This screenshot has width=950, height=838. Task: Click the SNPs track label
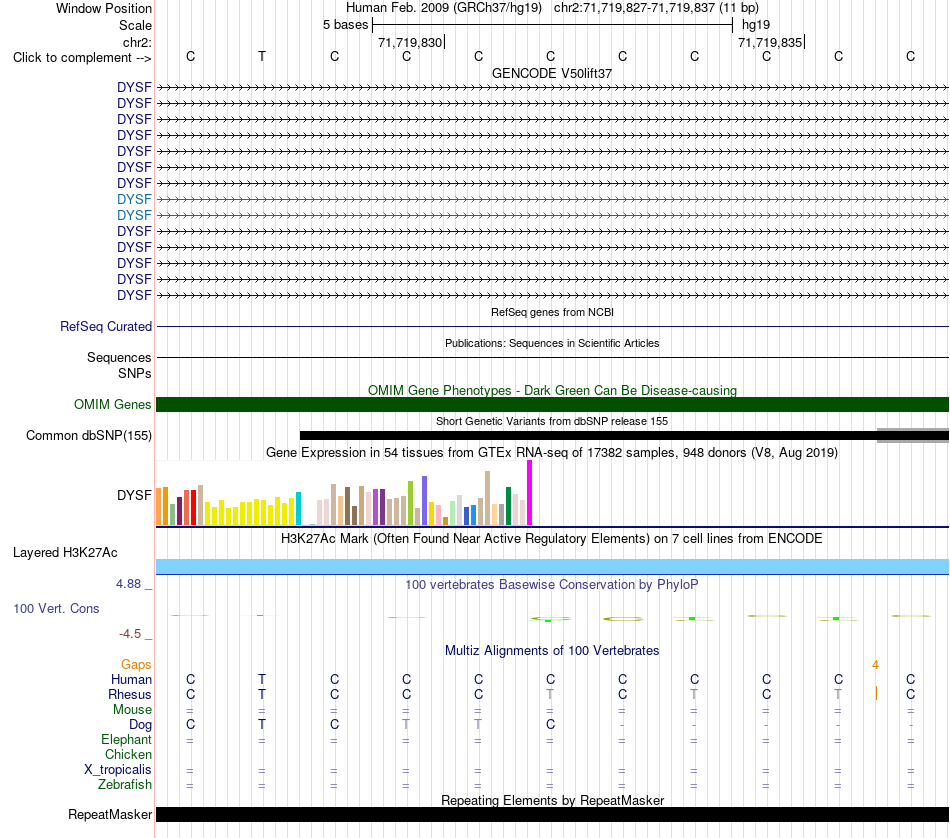tap(135, 373)
